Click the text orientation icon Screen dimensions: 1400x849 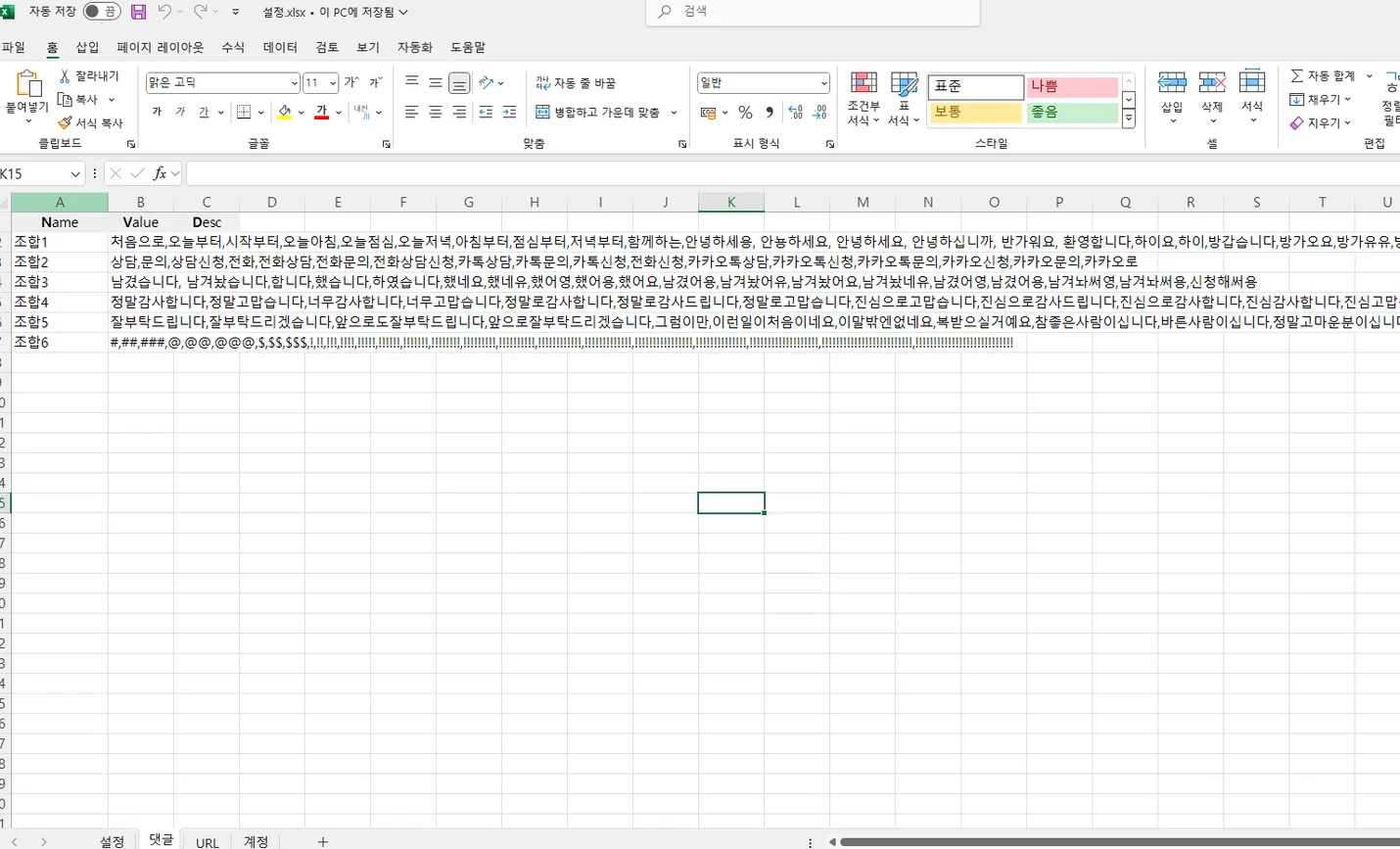pos(487,83)
